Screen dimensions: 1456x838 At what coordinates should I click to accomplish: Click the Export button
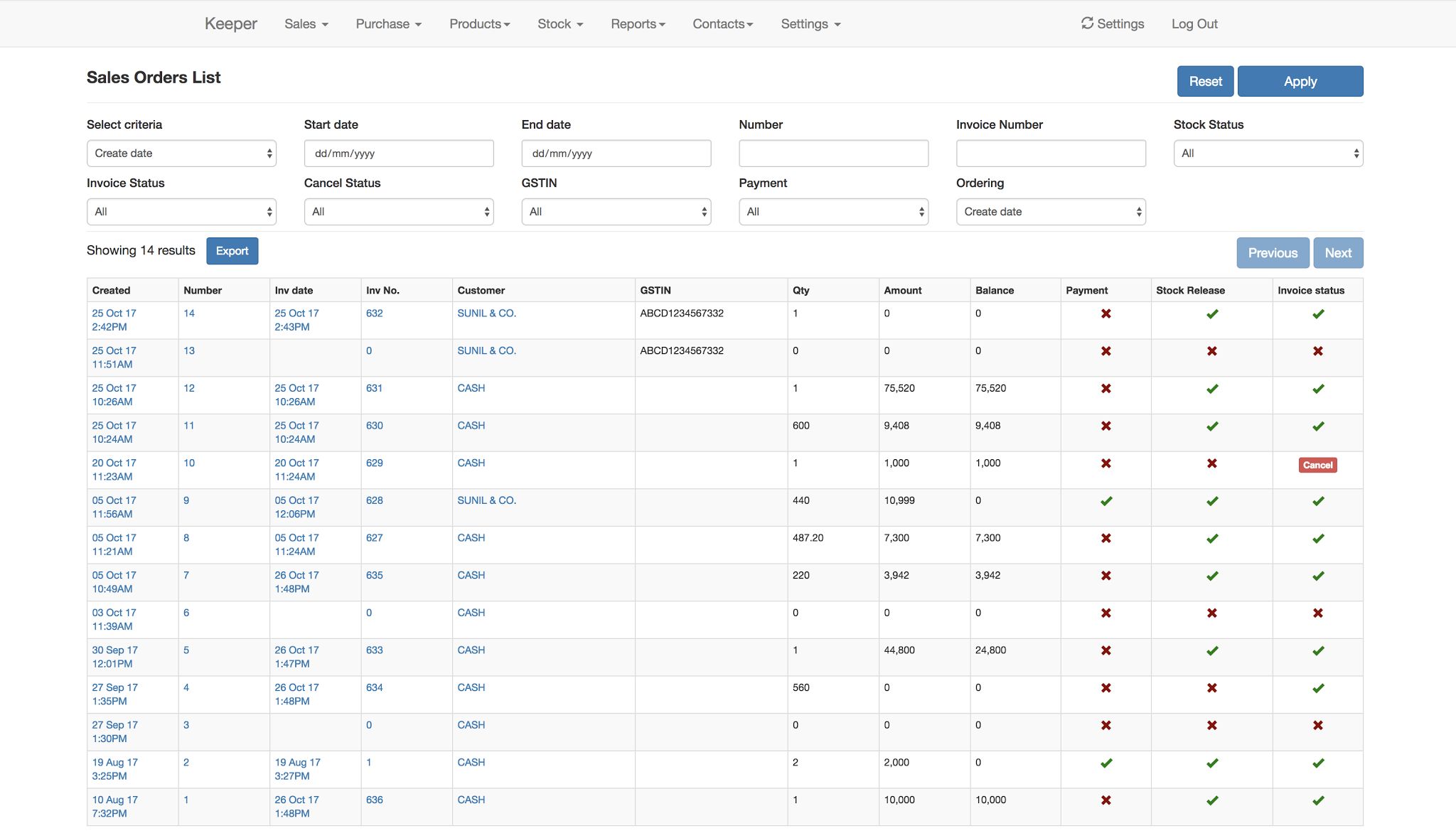[x=232, y=251]
